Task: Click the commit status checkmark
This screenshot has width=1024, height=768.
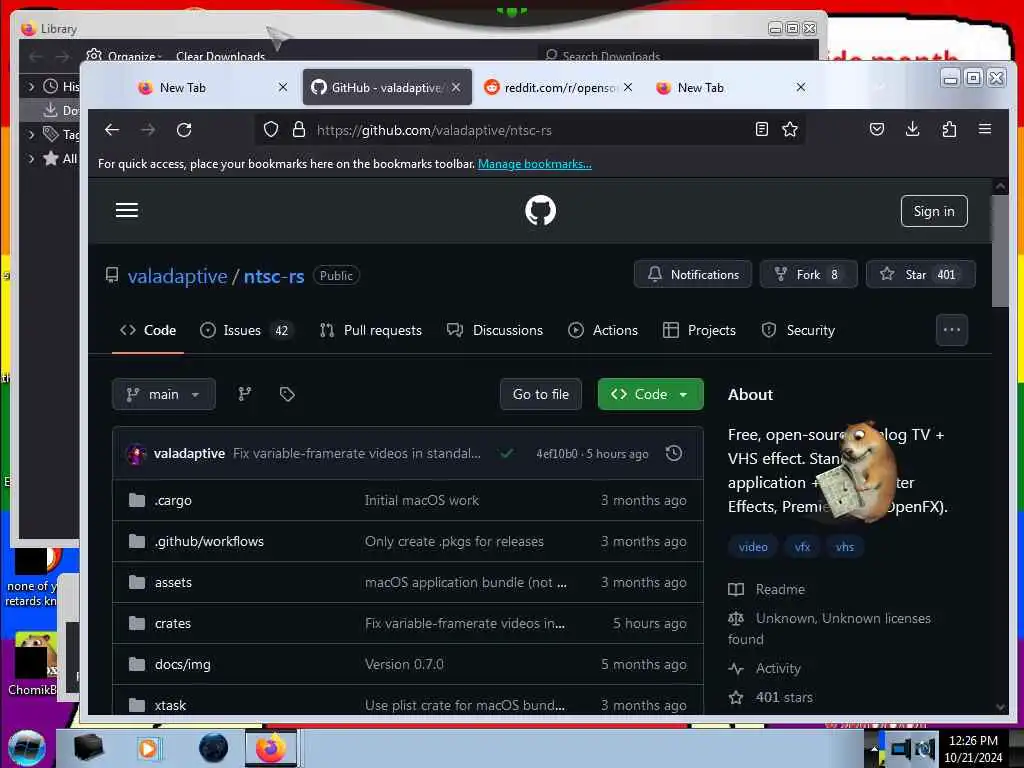Action: [x=506, y=453]
